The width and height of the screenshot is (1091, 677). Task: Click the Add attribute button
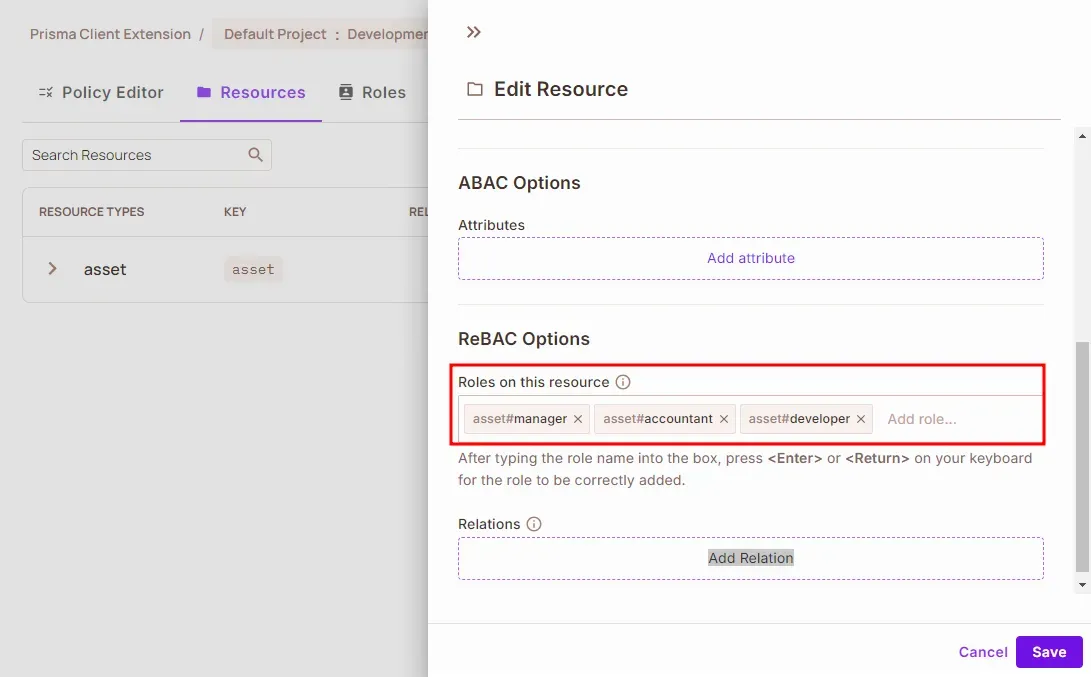(750, 258)
